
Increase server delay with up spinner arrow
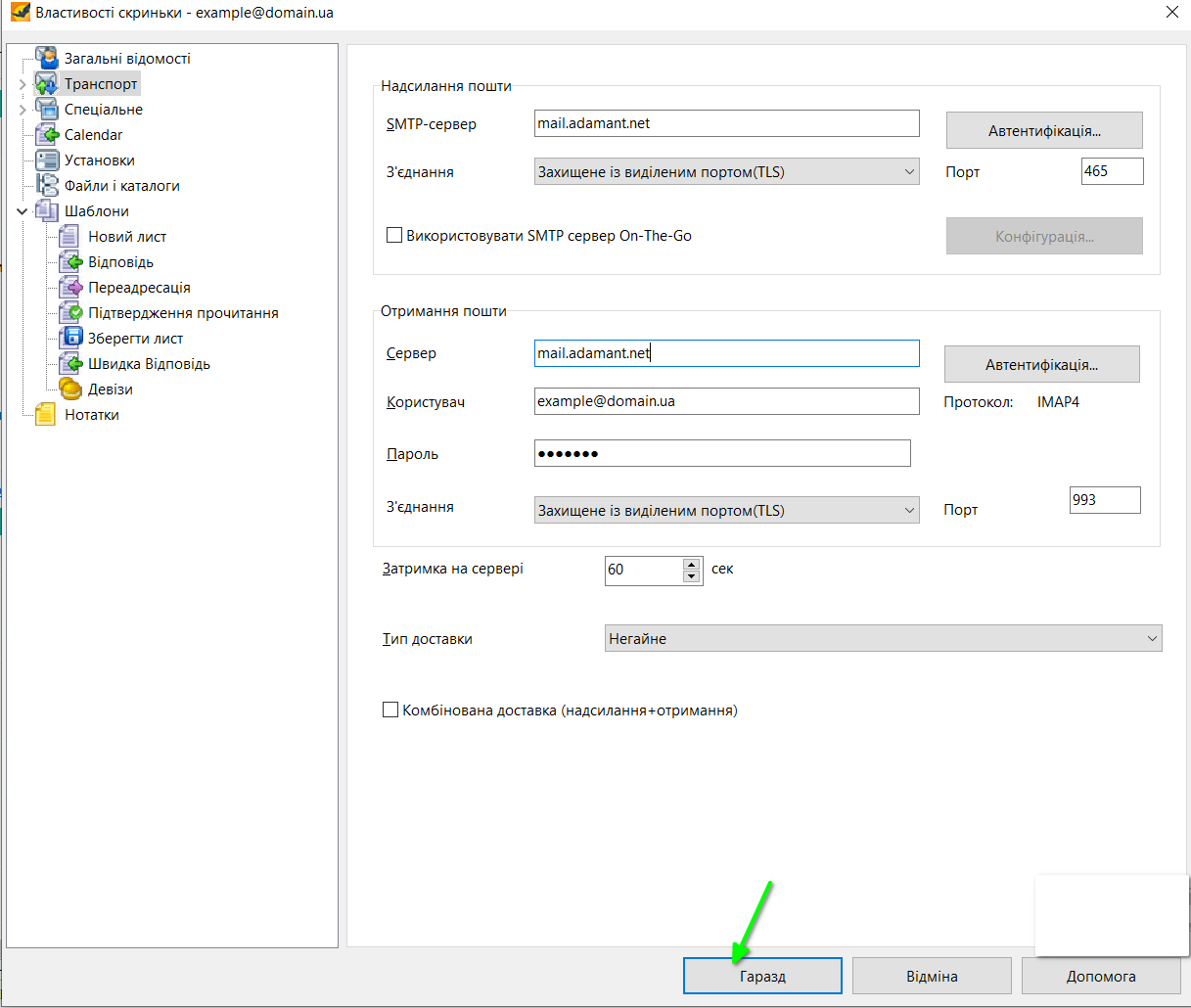(x=692, y=564)
